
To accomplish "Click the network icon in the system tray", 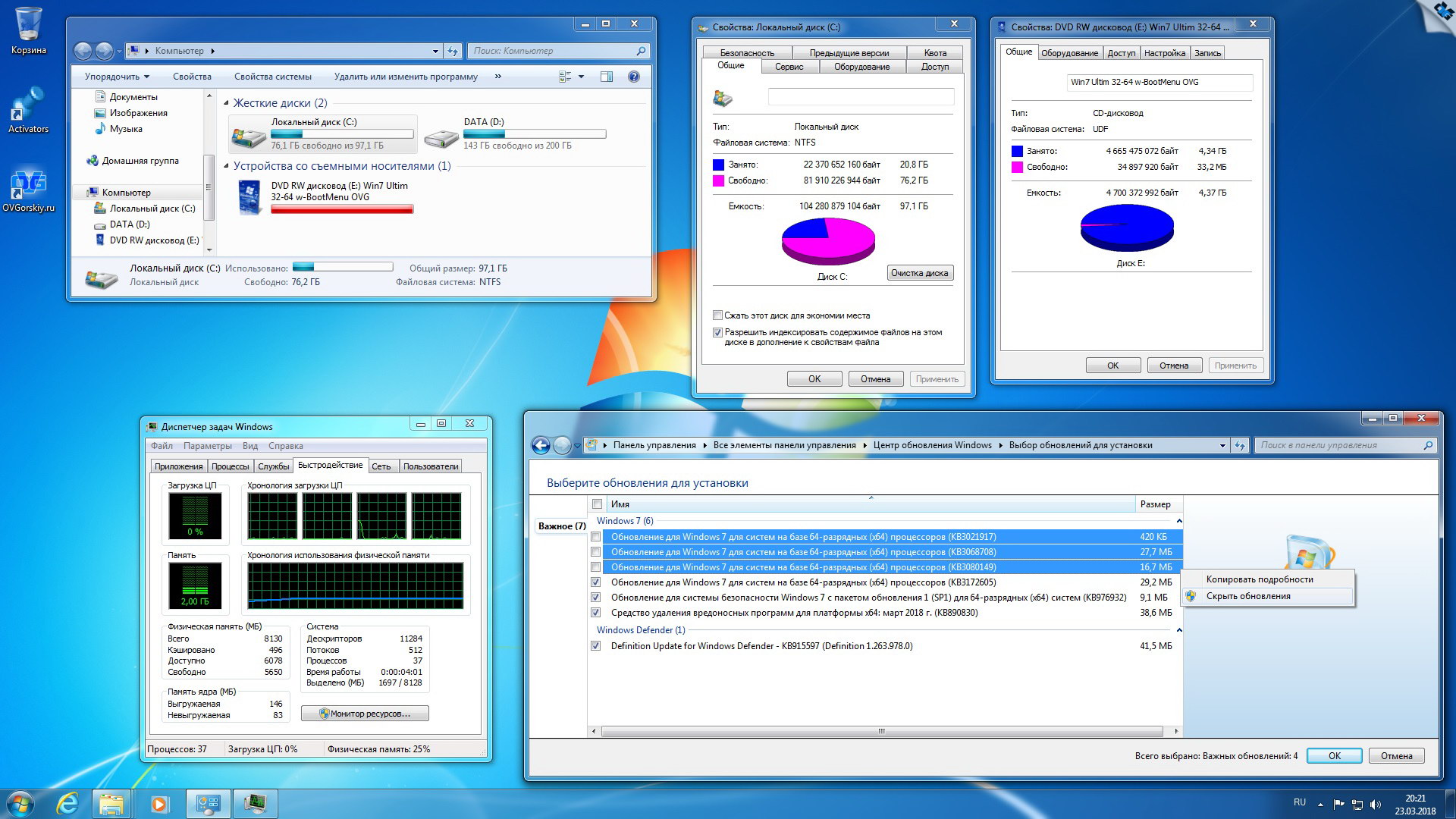I will click(1357, 804).
